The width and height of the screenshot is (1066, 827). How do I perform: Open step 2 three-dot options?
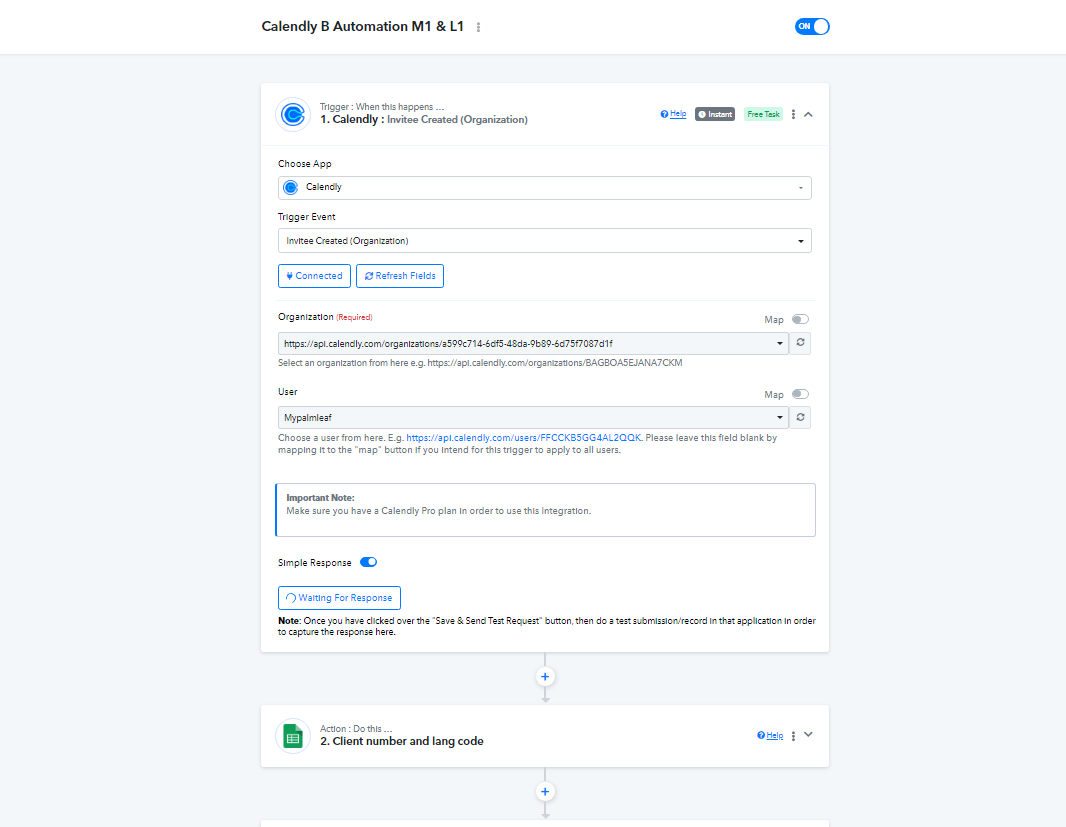(793, 736)
